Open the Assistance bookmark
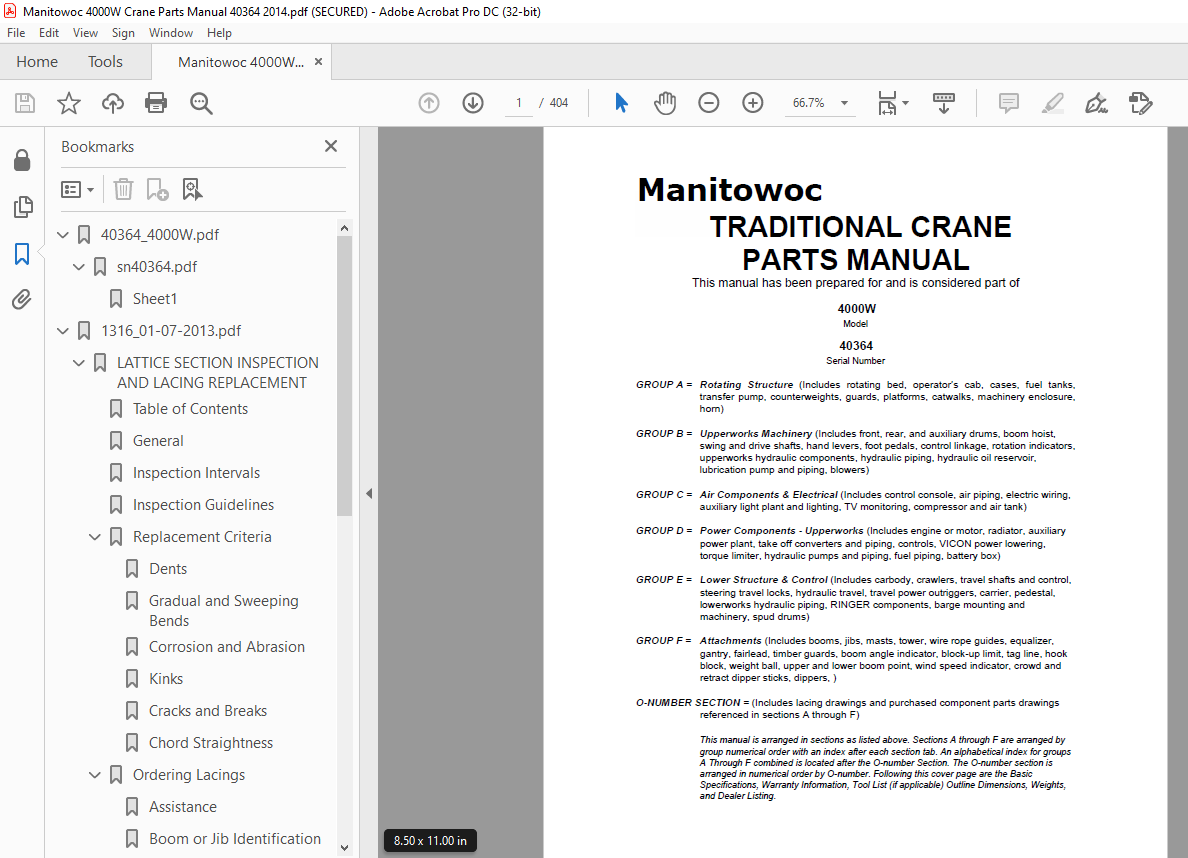Screen dimensions: 1188x858 click(x=183, y=807)
